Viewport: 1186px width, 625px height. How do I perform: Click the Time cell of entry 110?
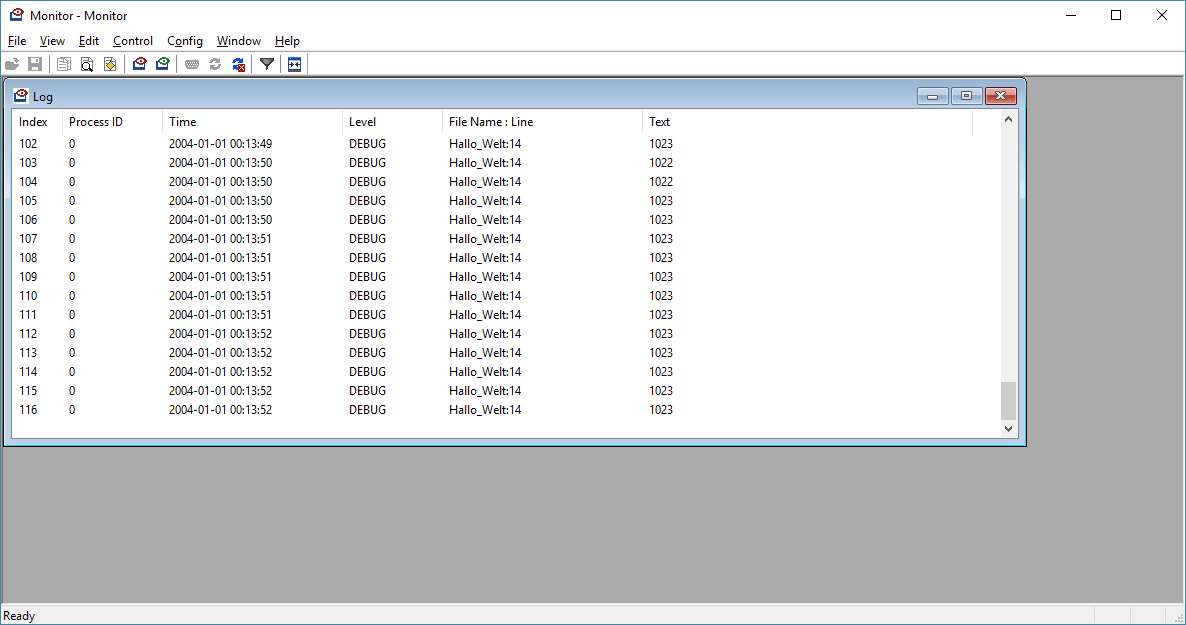click(220, 296)
